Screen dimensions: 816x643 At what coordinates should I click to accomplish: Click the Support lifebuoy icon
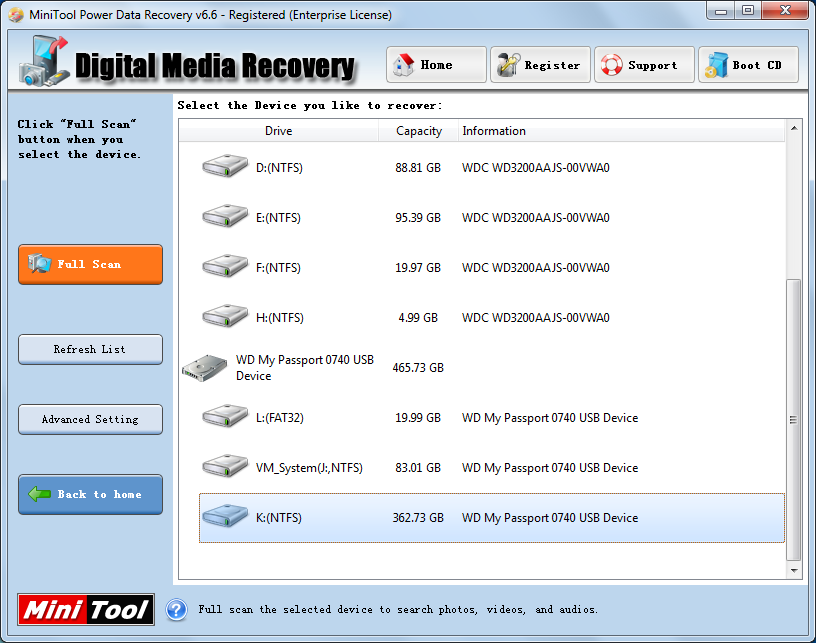click(611, 65)
